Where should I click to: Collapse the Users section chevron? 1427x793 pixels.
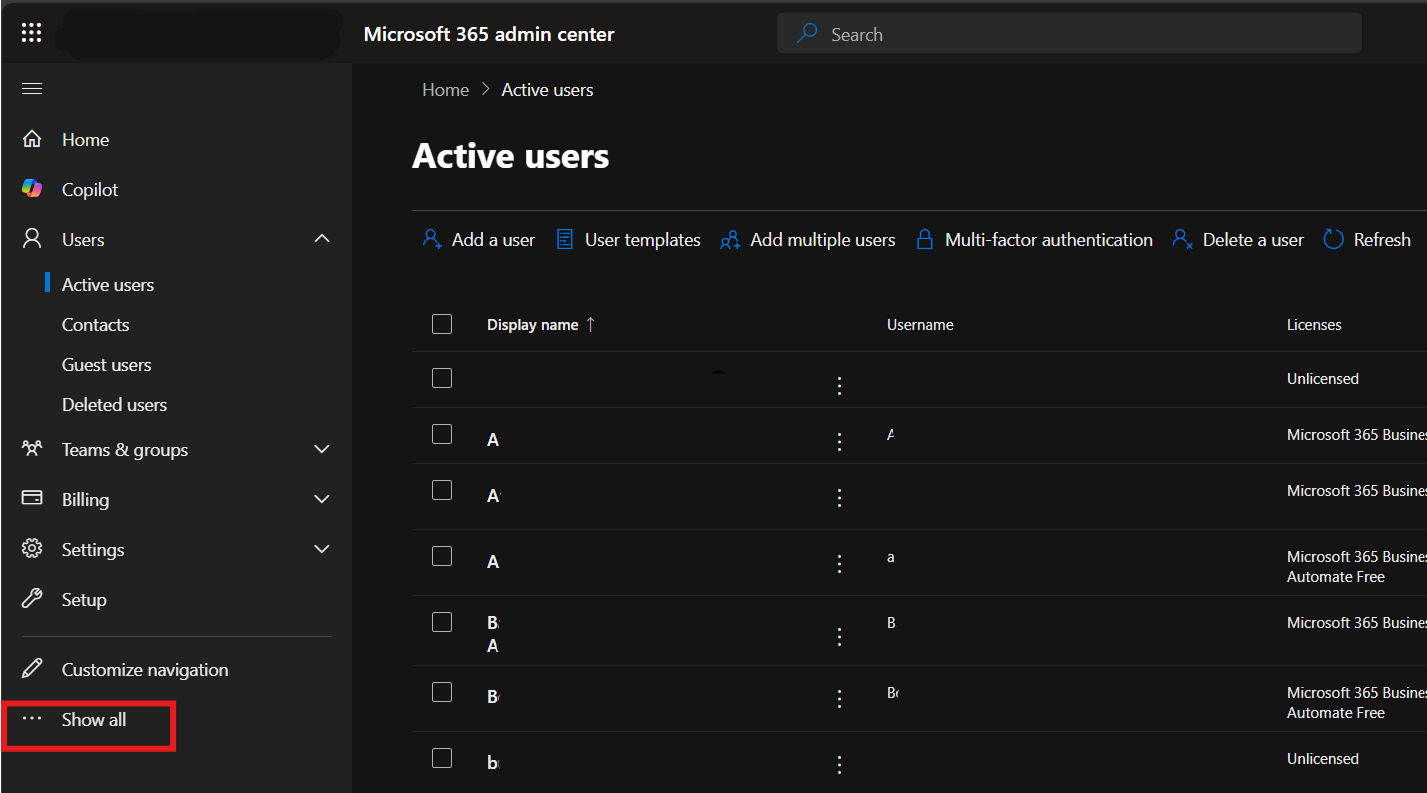coord(322,239)
